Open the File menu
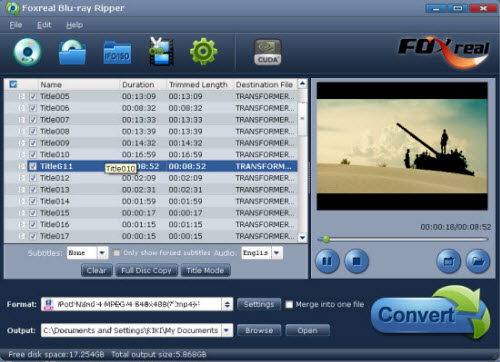This screenshot has height=362, width=500. [16, 25]
